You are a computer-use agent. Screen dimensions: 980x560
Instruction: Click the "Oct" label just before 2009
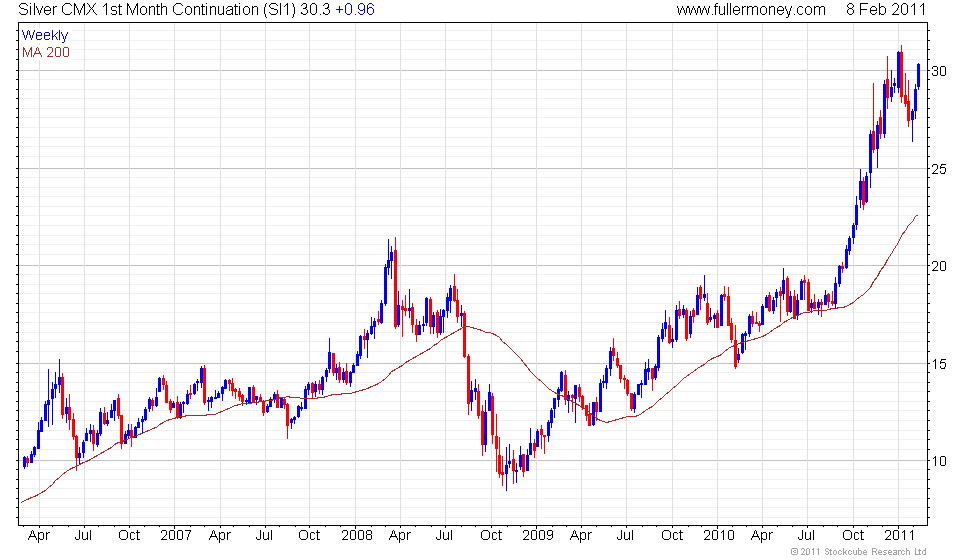(x=491, y=535)
